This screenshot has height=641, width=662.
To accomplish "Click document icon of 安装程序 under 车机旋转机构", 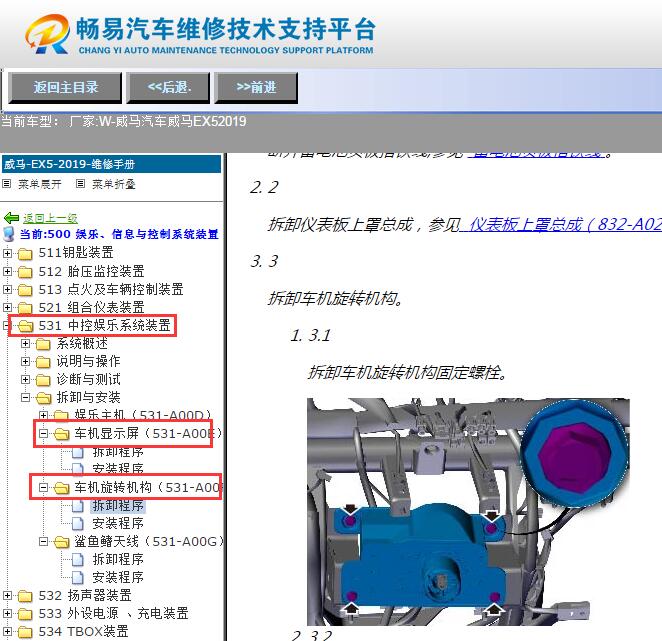I will click(x=78, y=524).
